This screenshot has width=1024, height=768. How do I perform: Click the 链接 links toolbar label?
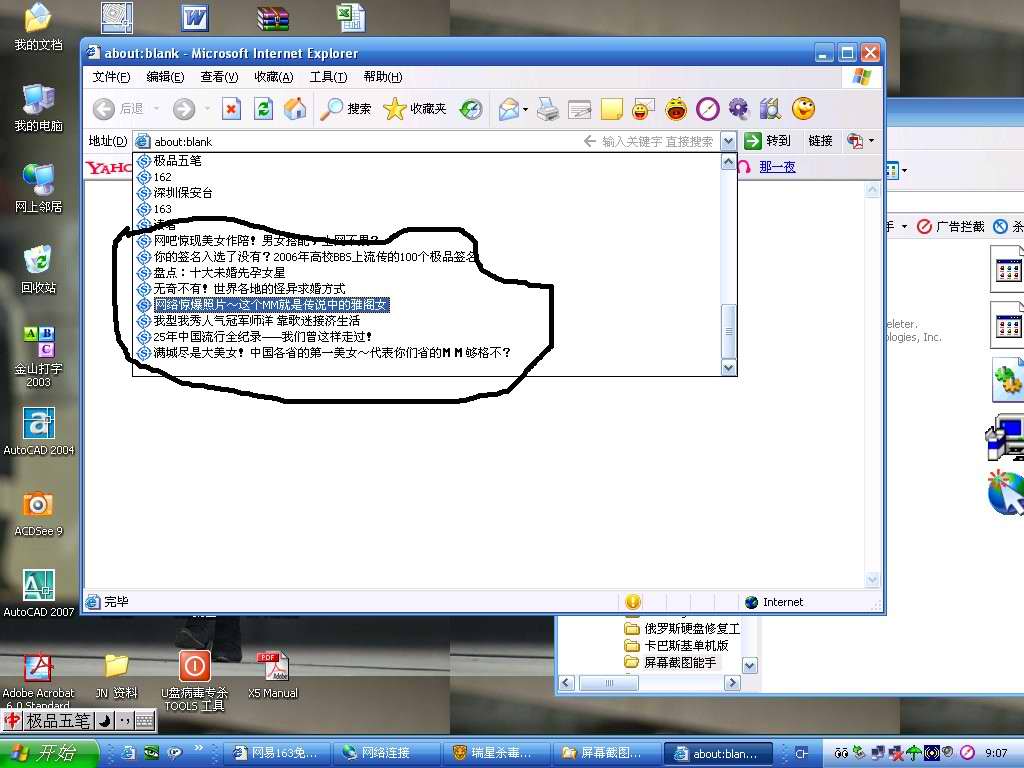(820, 140)
